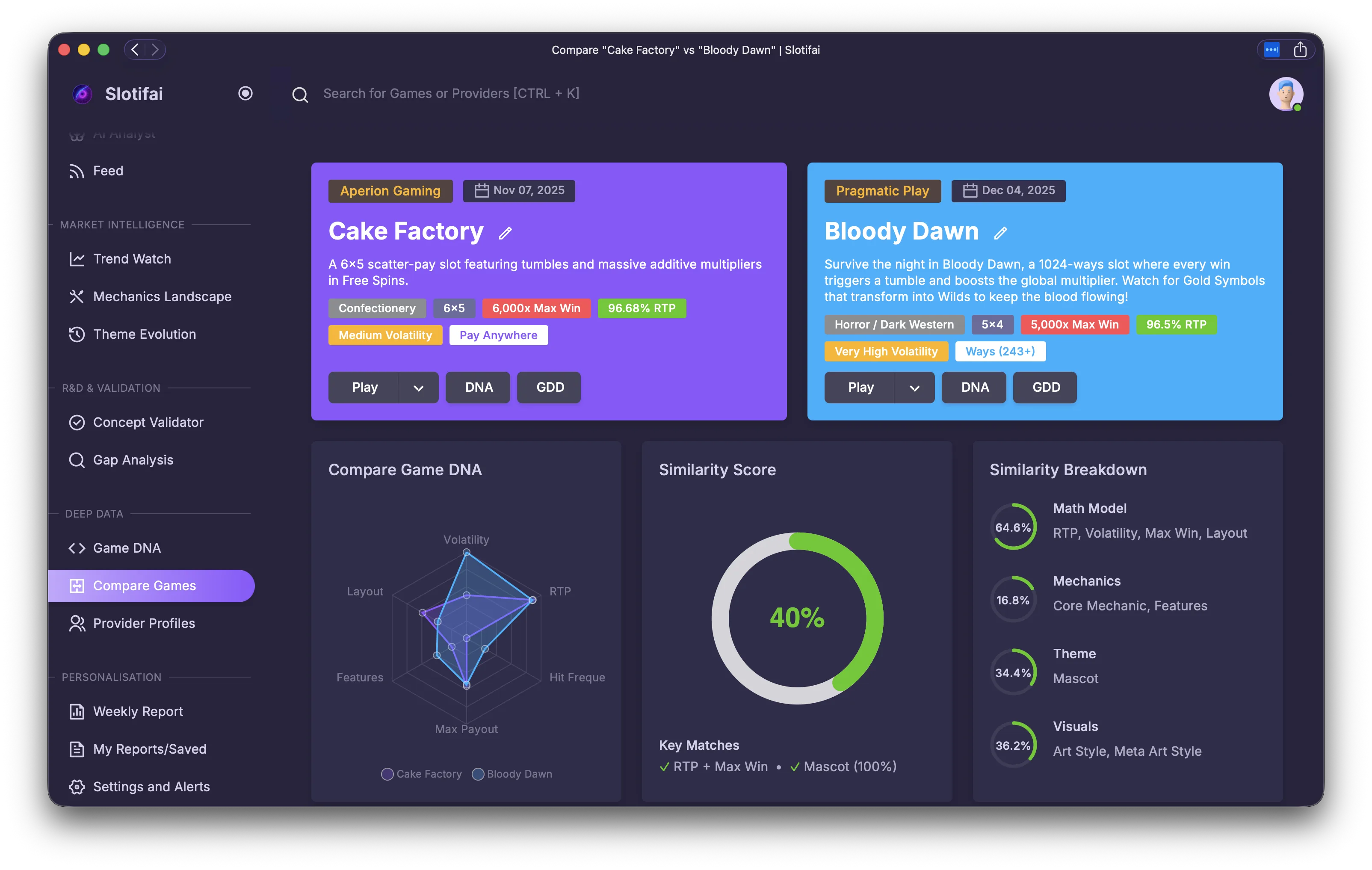Screen dimensions: 1372x870
Task: Focus the Games or Providers search field
Action: pyautogui.click(x=451, y=93)
